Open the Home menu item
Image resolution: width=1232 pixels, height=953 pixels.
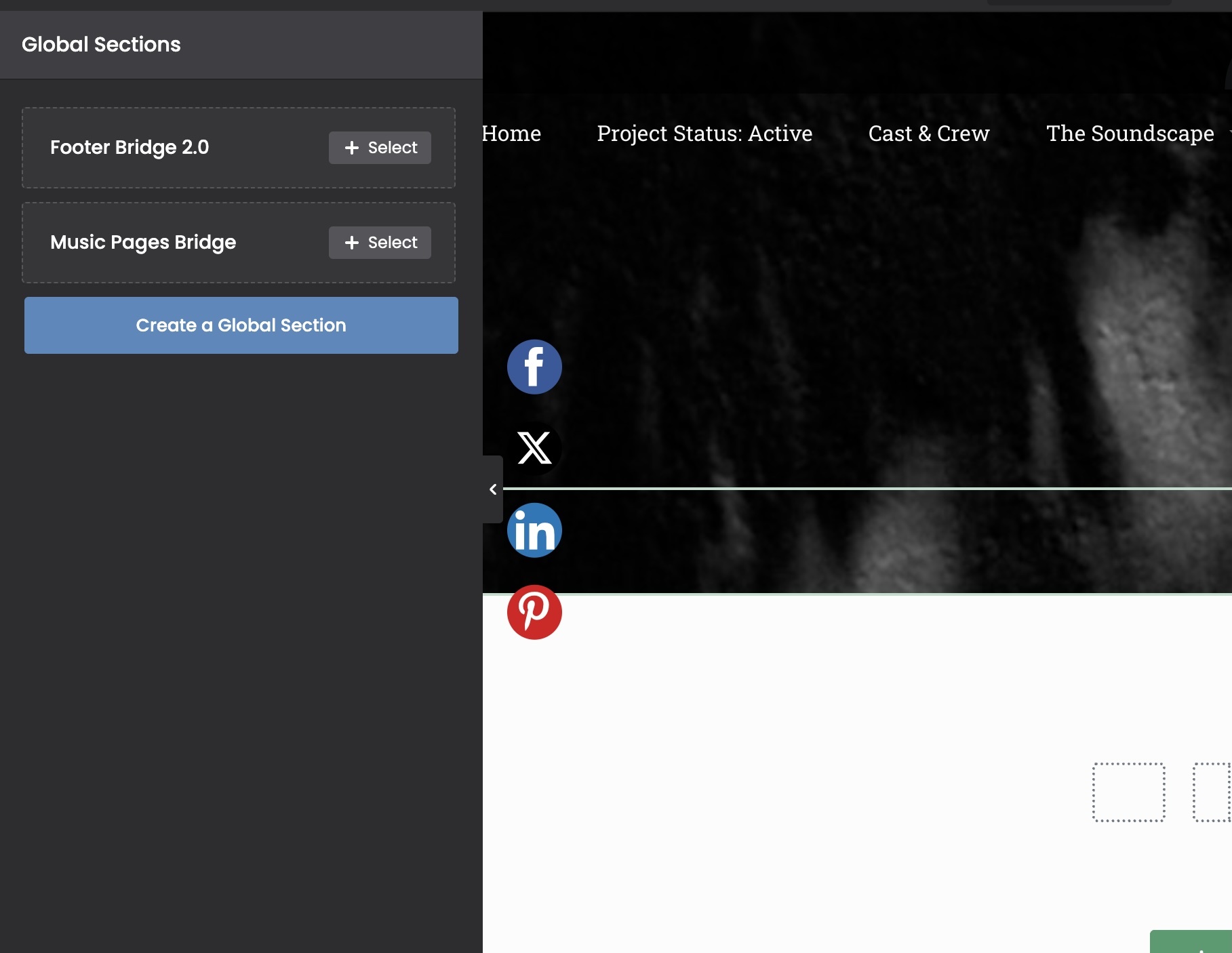pyautogui.click(x=512, y=134)
